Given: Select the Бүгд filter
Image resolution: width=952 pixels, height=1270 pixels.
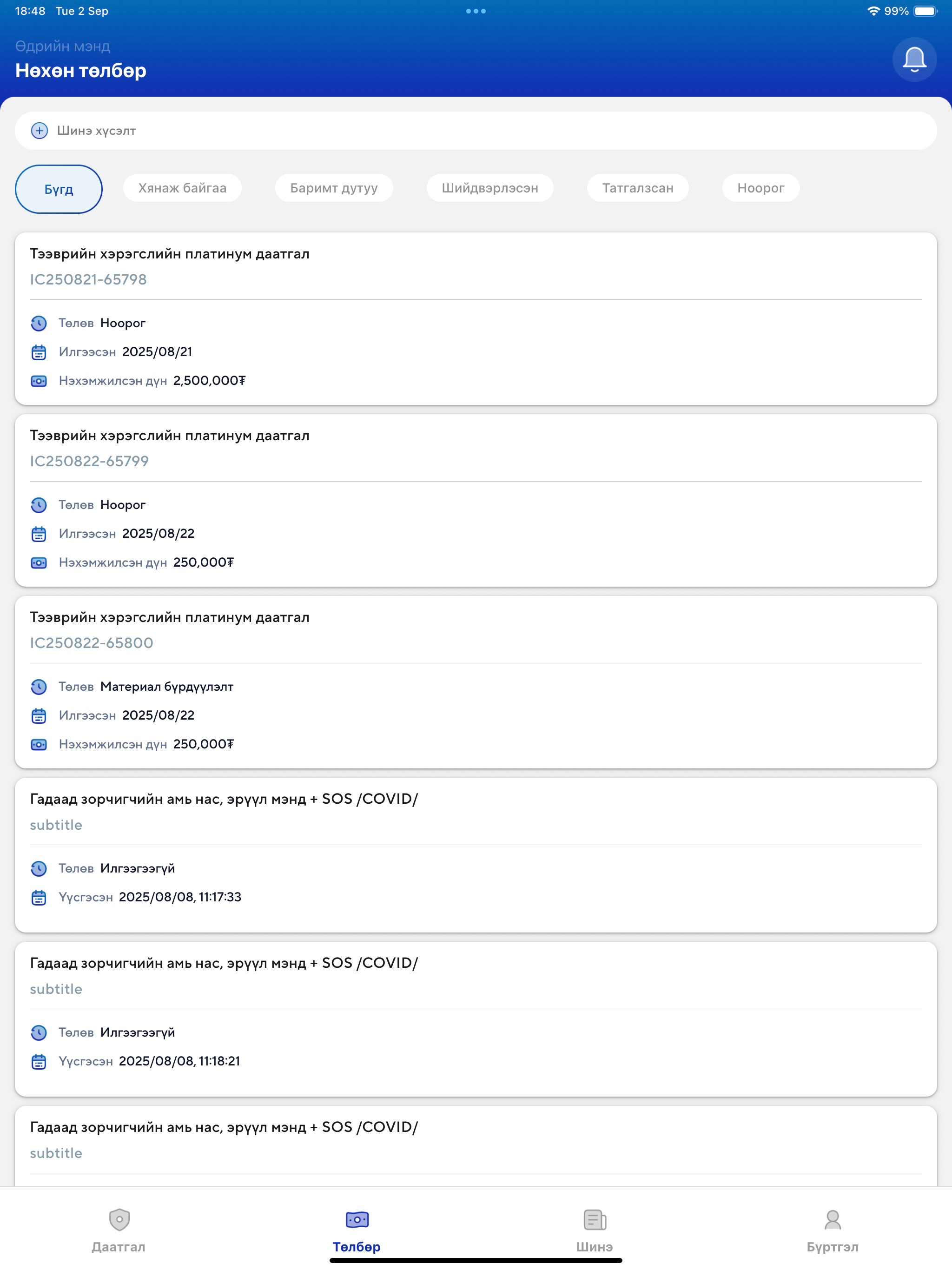Looking at the screenshot, I should point(59,189).
